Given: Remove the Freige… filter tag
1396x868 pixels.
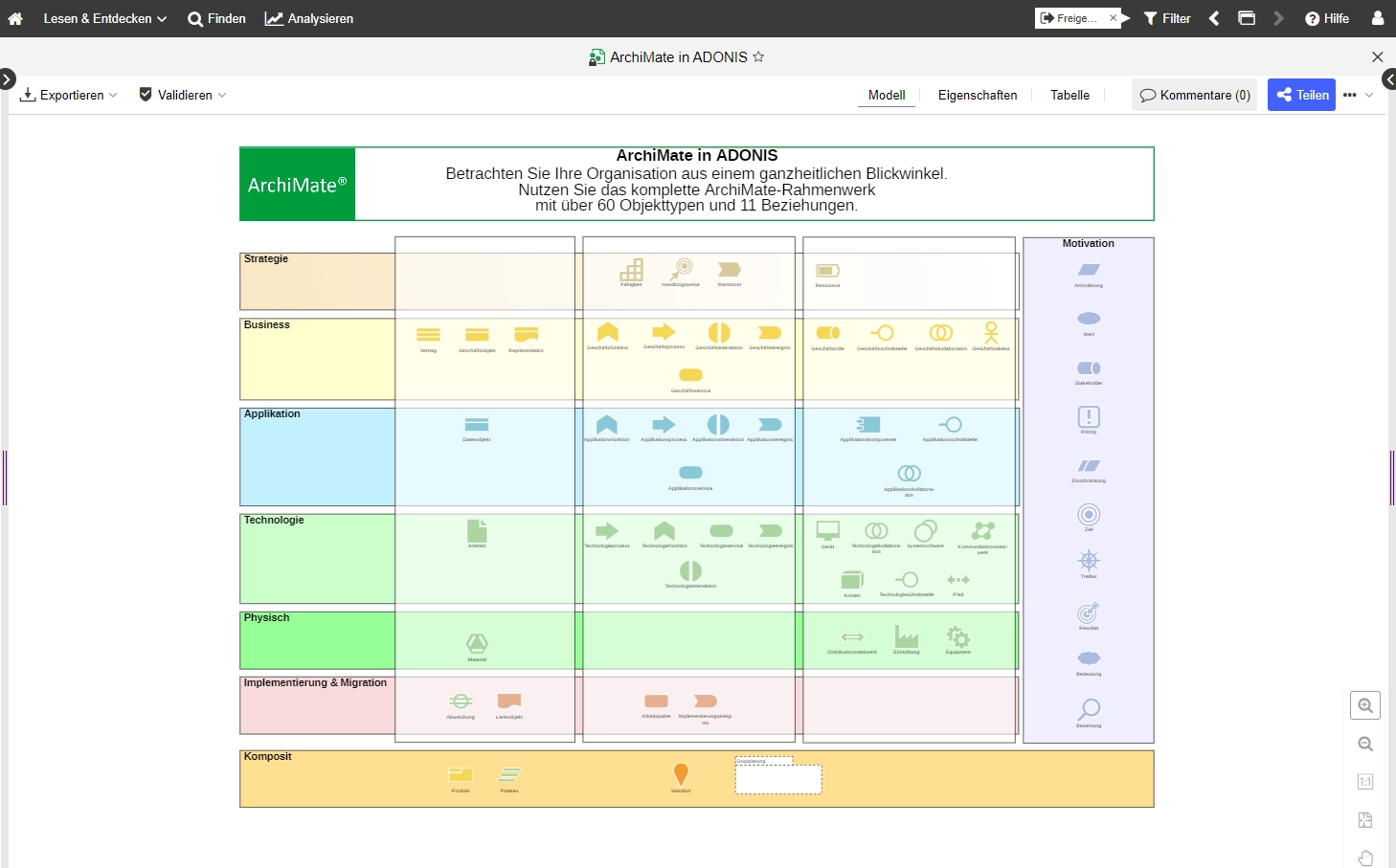Looking at the screenshot, I should pos(1113,18).
